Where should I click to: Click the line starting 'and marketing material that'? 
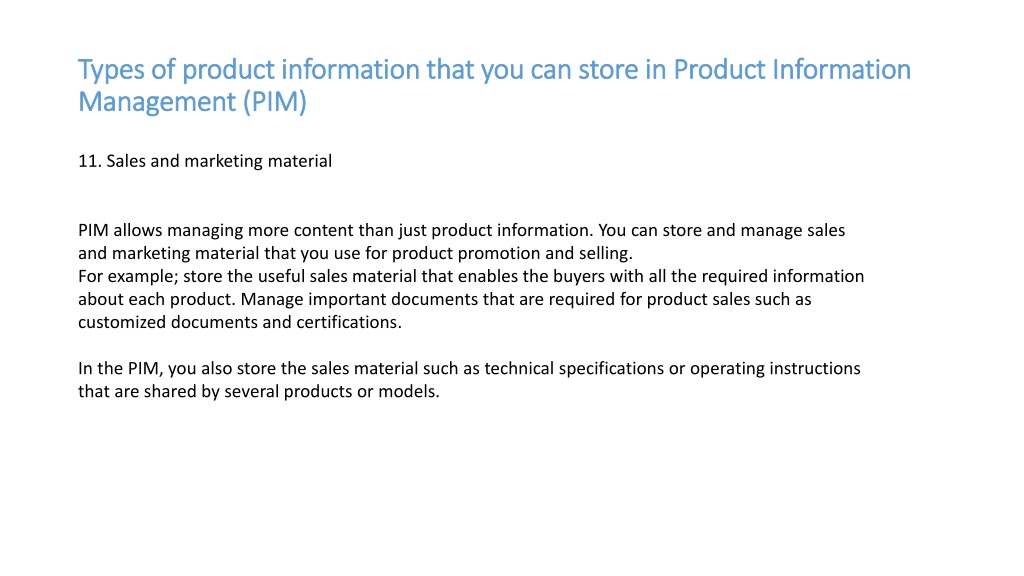point(355,253)
